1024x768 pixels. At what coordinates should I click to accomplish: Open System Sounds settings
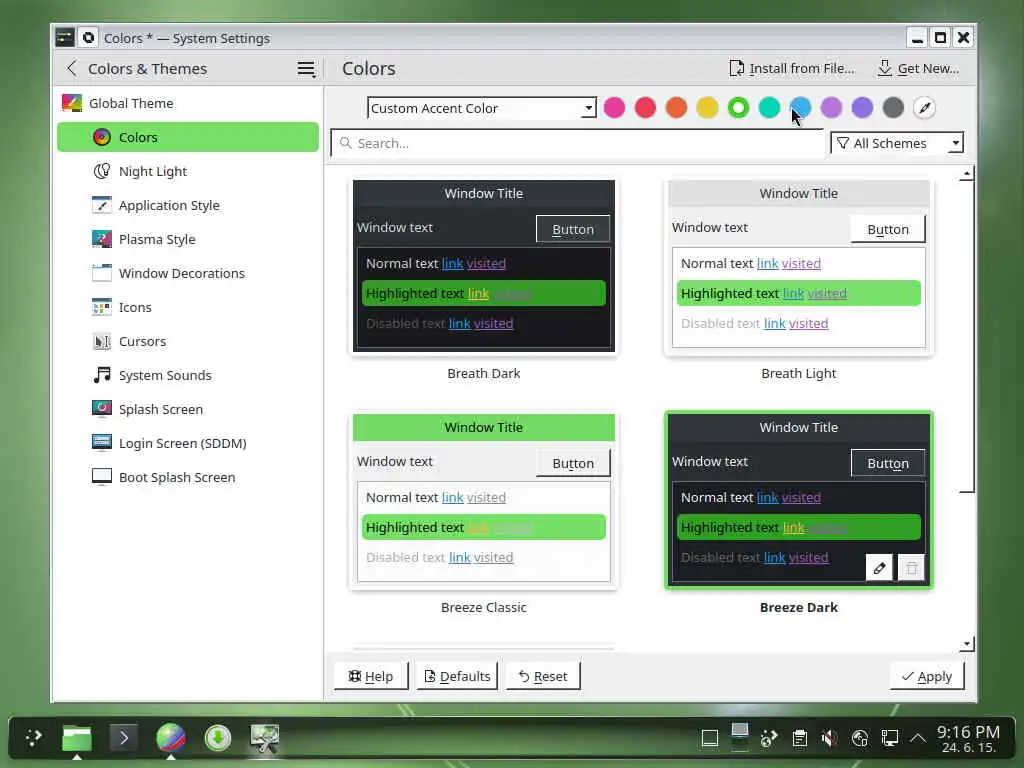tap(188, 375)
